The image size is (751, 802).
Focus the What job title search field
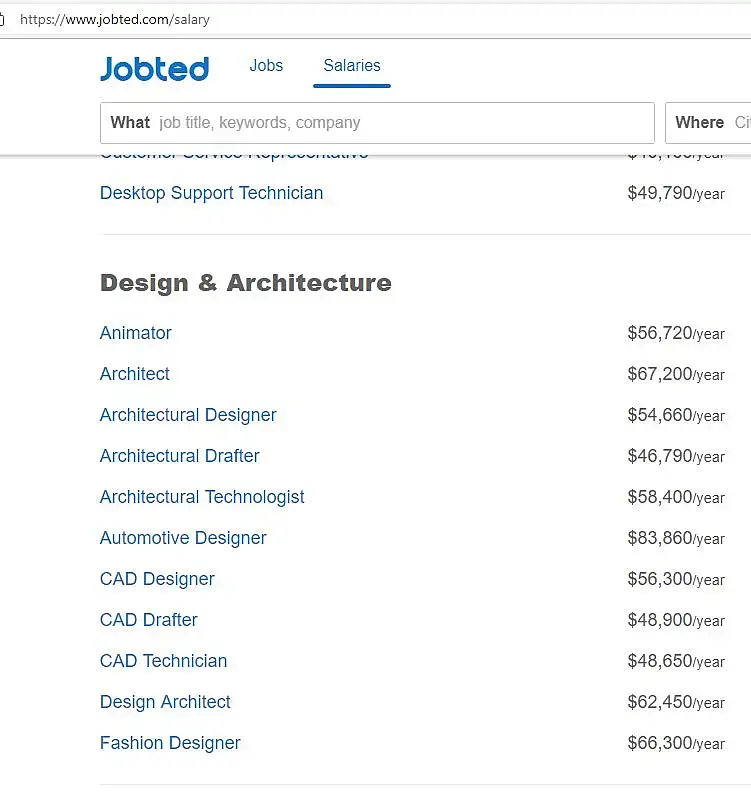400,123
